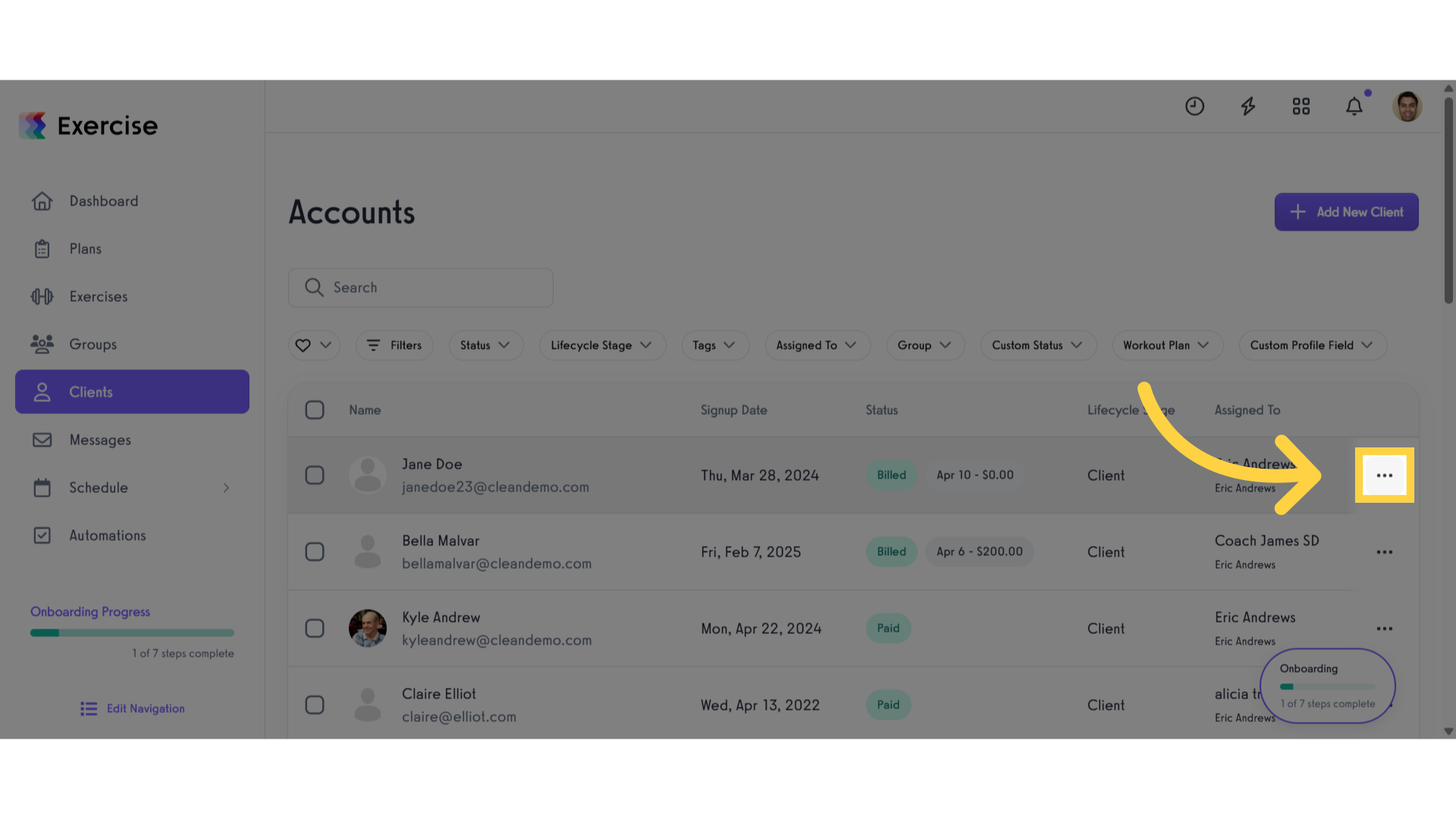Select Jane Doe's row checkbox
Image resolution: width=1456 pixels, height=819 pixels.
[x=315, y=475]
